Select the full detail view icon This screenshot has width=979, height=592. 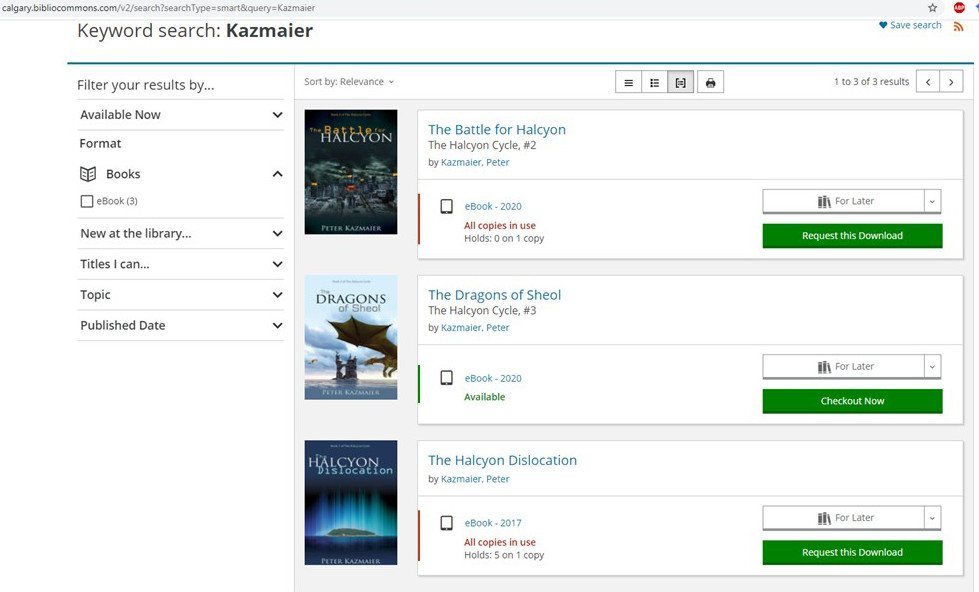pyautogui.click(x=681, y=83)
